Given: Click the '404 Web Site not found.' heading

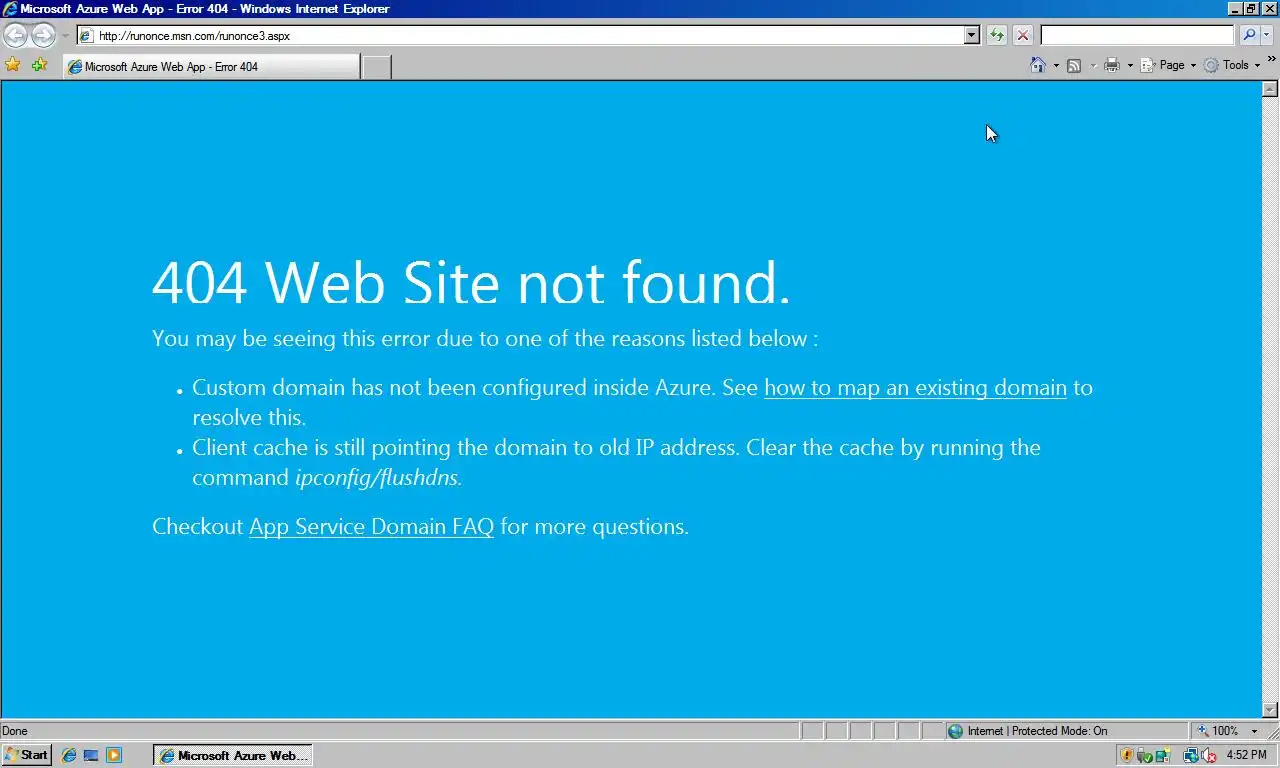Looking at the screenshot, I should click(x=471, y=282).
